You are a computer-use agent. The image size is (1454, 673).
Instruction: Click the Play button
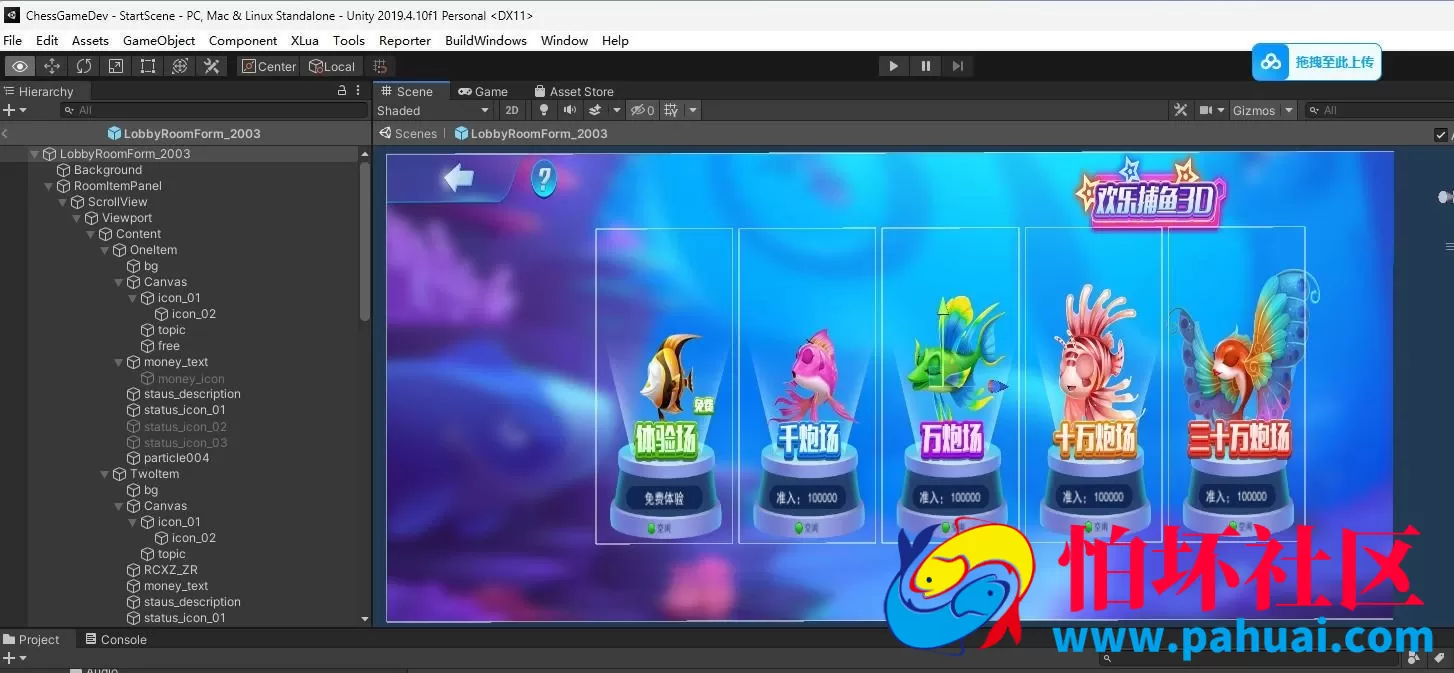(893, 66)
